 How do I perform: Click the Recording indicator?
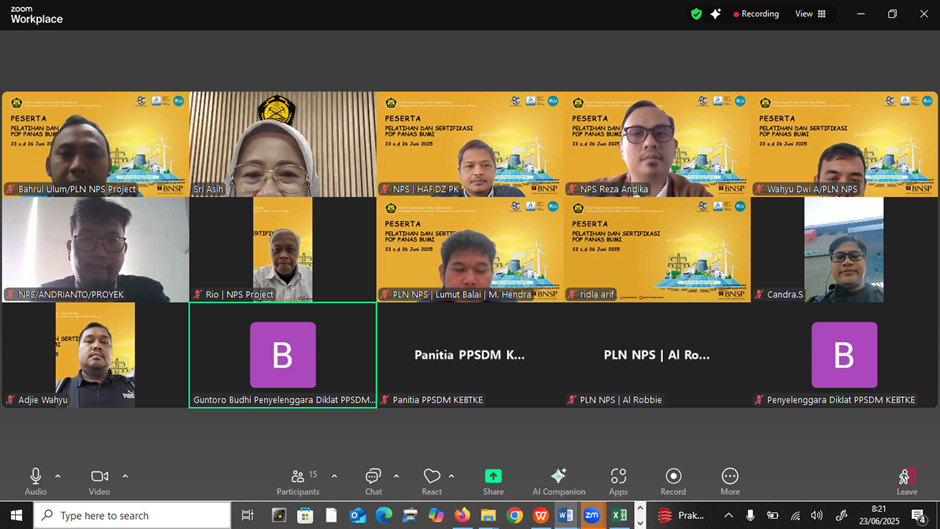point(756,14)
